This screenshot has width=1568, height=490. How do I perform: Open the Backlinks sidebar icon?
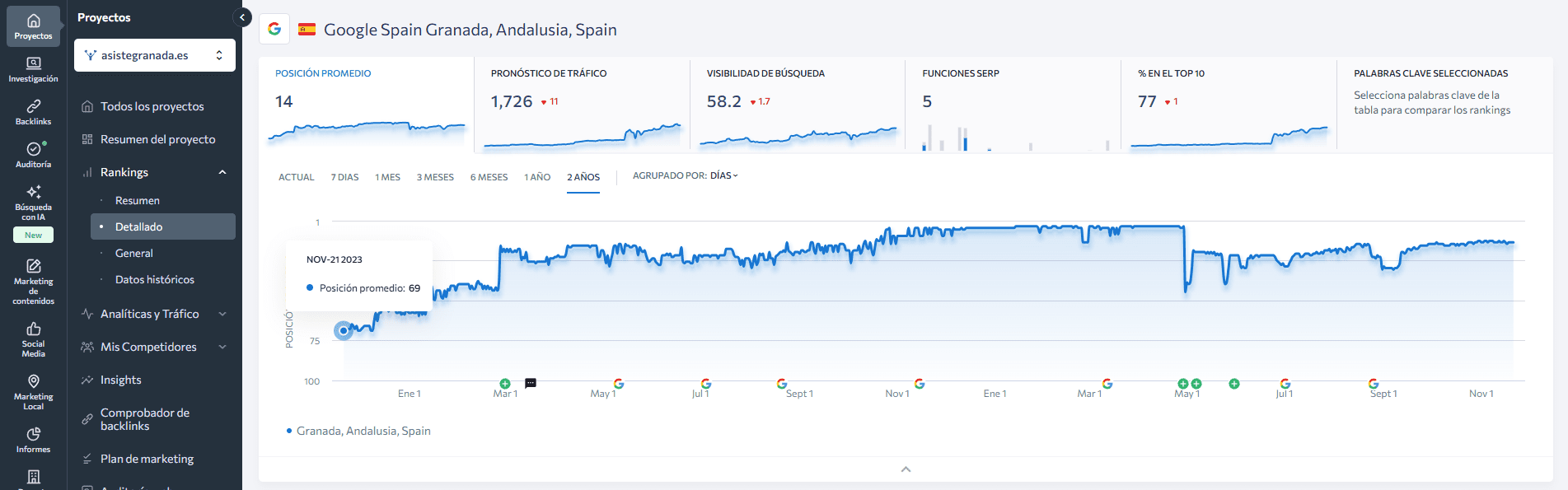33,112
